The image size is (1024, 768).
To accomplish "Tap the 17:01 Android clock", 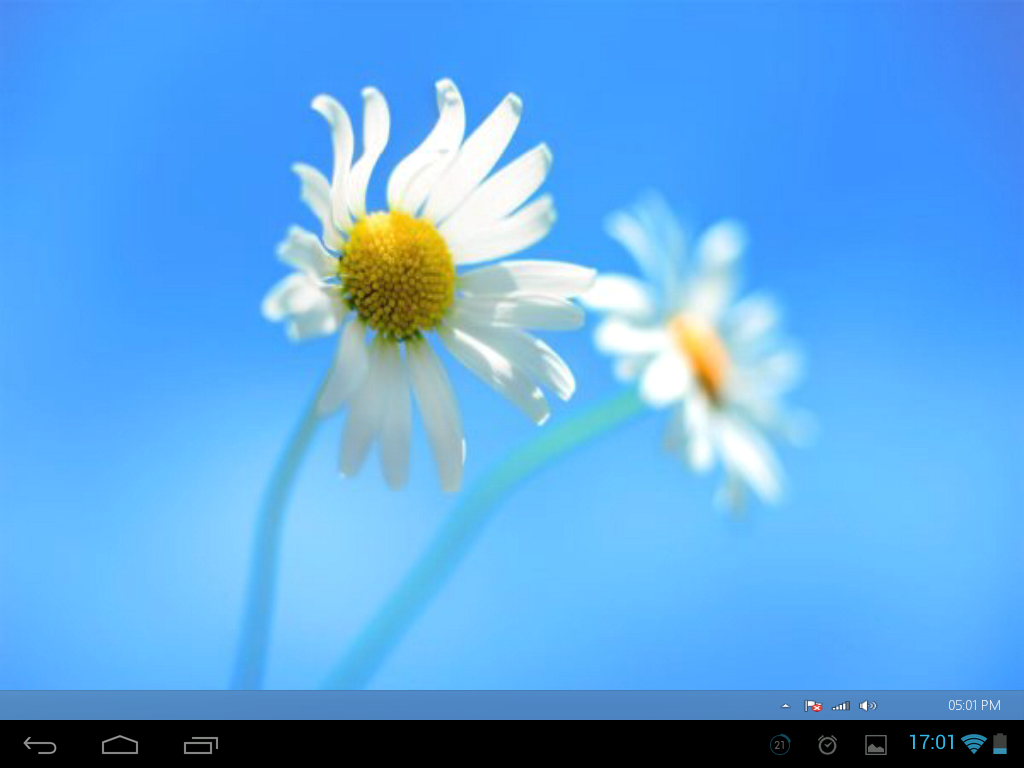I will (932, 743).
